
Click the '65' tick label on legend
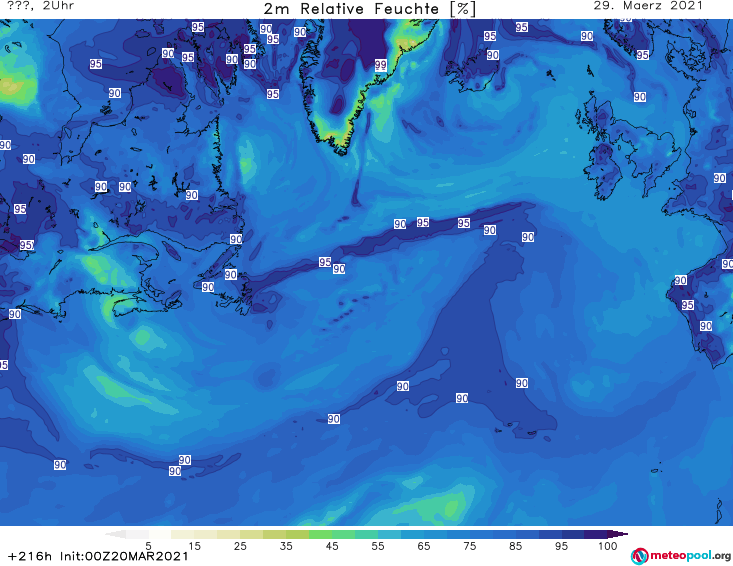[x=424, y=546]
